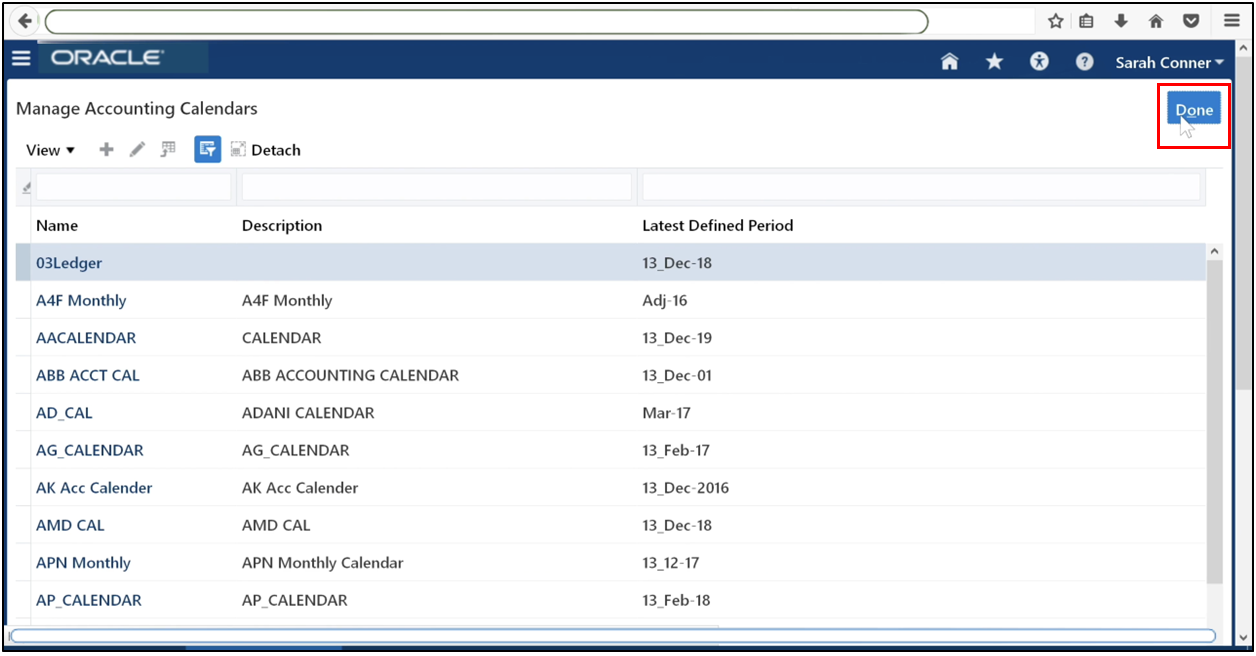Click the Done button
The image size is (1256, 656).
[1193, 110]
